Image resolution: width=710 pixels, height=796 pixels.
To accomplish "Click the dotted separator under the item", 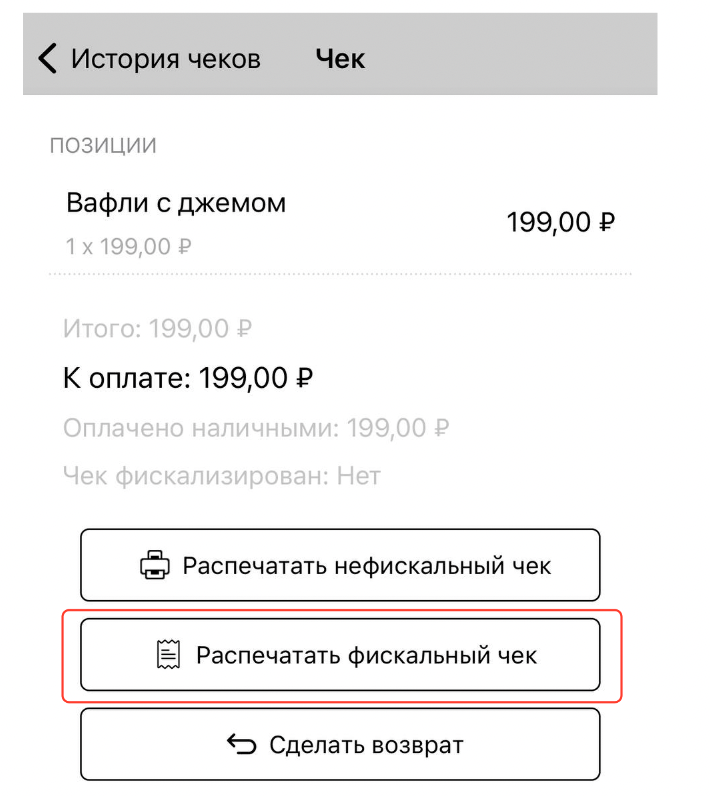I will tap(340, 273).
